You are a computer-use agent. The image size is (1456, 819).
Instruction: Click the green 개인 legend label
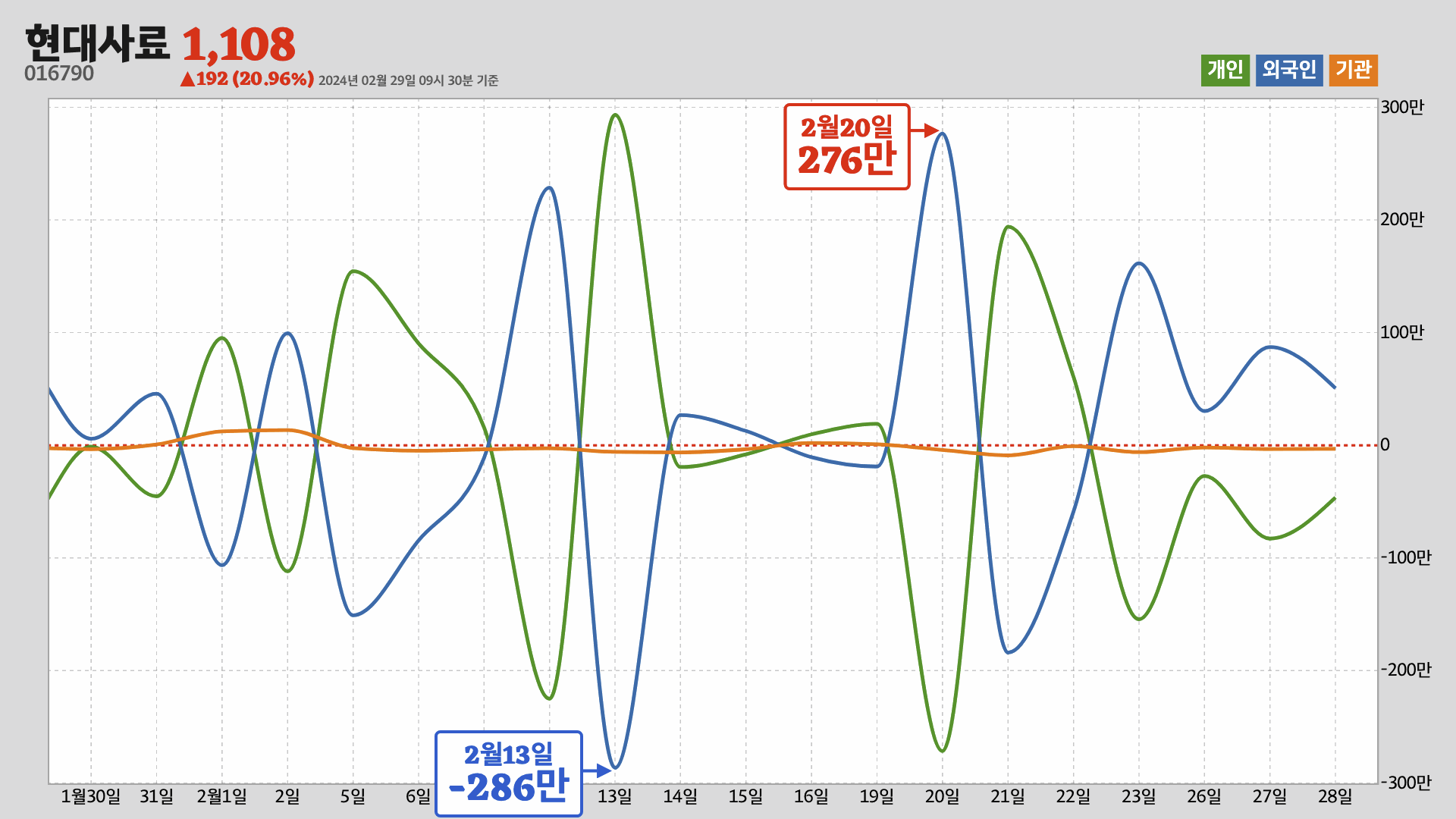[x=1225, y=70]
